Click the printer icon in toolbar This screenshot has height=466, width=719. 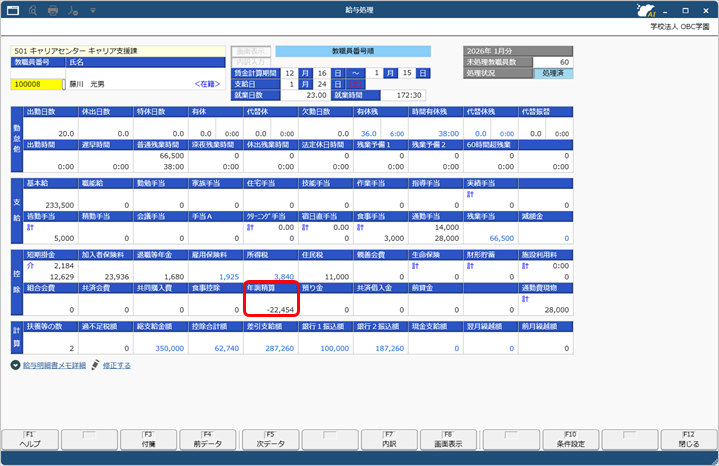click(54, 10)
